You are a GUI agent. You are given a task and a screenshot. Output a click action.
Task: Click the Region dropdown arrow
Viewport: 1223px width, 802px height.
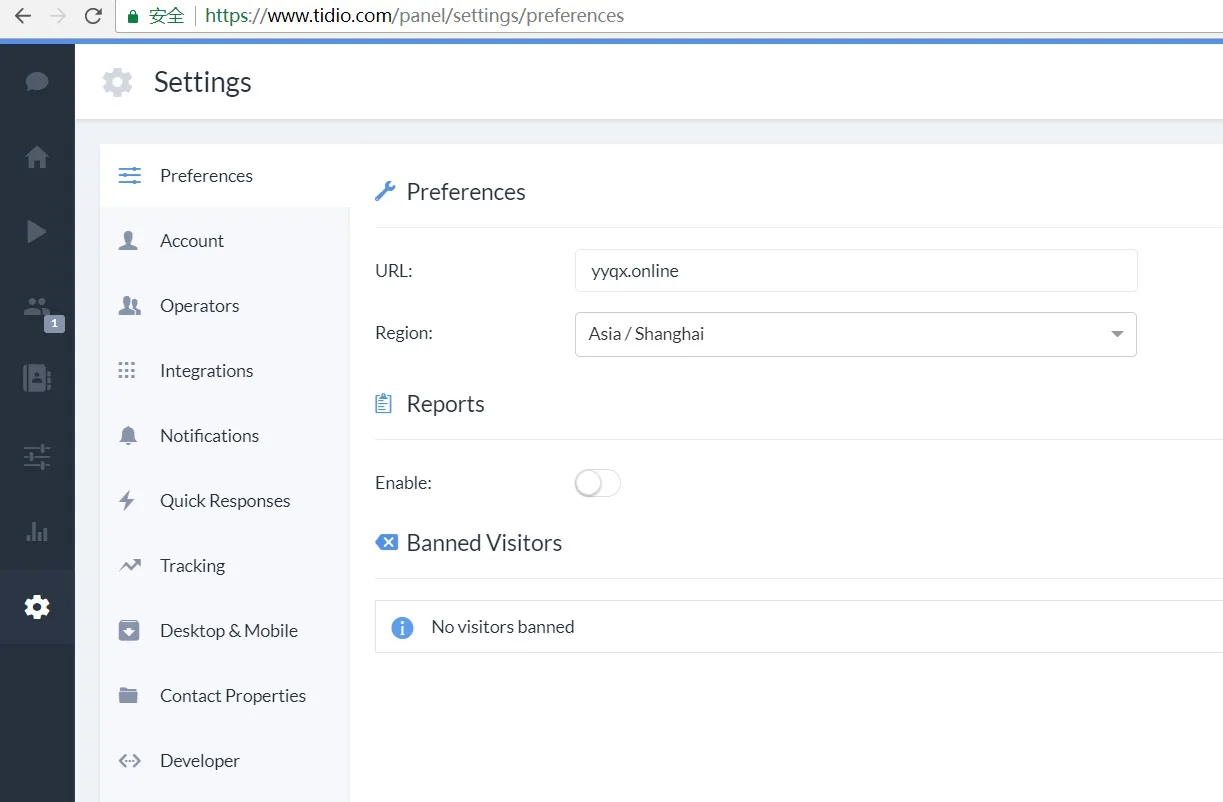(x=1117, y=334)
